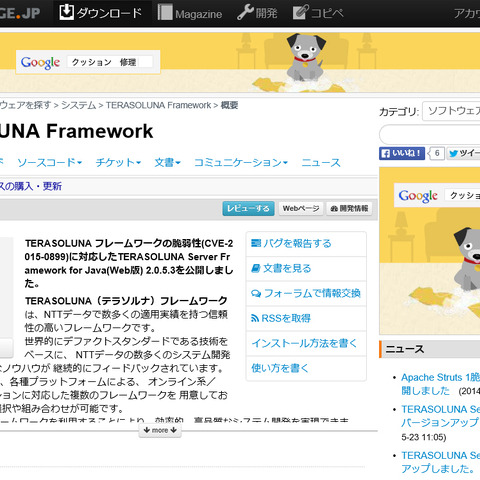The height and width of the screenshot is (480, 480).
Task: Click the ニュース sidebar section header
Action: coord(430,349)
